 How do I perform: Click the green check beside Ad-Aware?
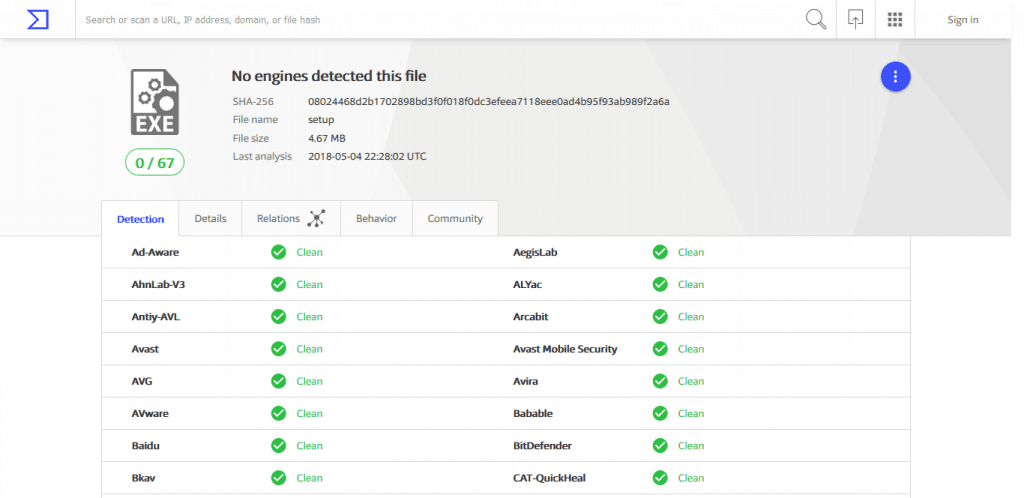[279, 252]
